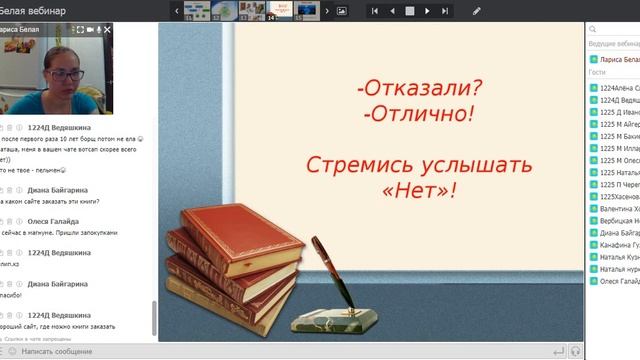Show later slide thumbnails with right chevron
640x360 pixels.
point(327,11)
